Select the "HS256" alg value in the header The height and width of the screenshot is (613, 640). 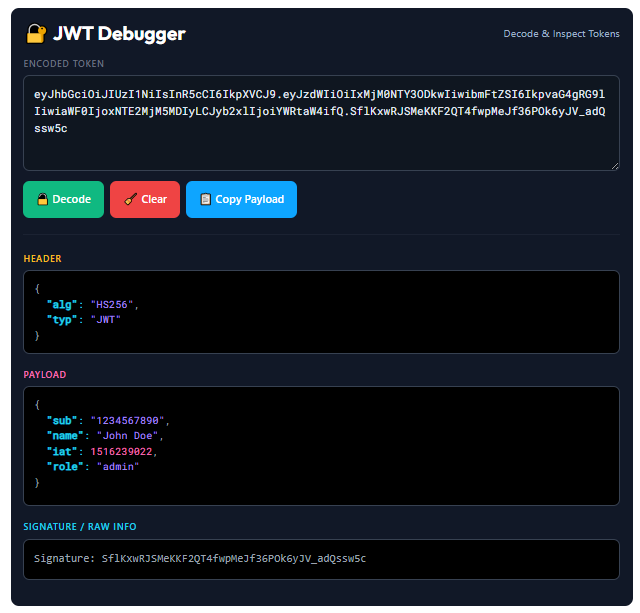click(114, 304)
